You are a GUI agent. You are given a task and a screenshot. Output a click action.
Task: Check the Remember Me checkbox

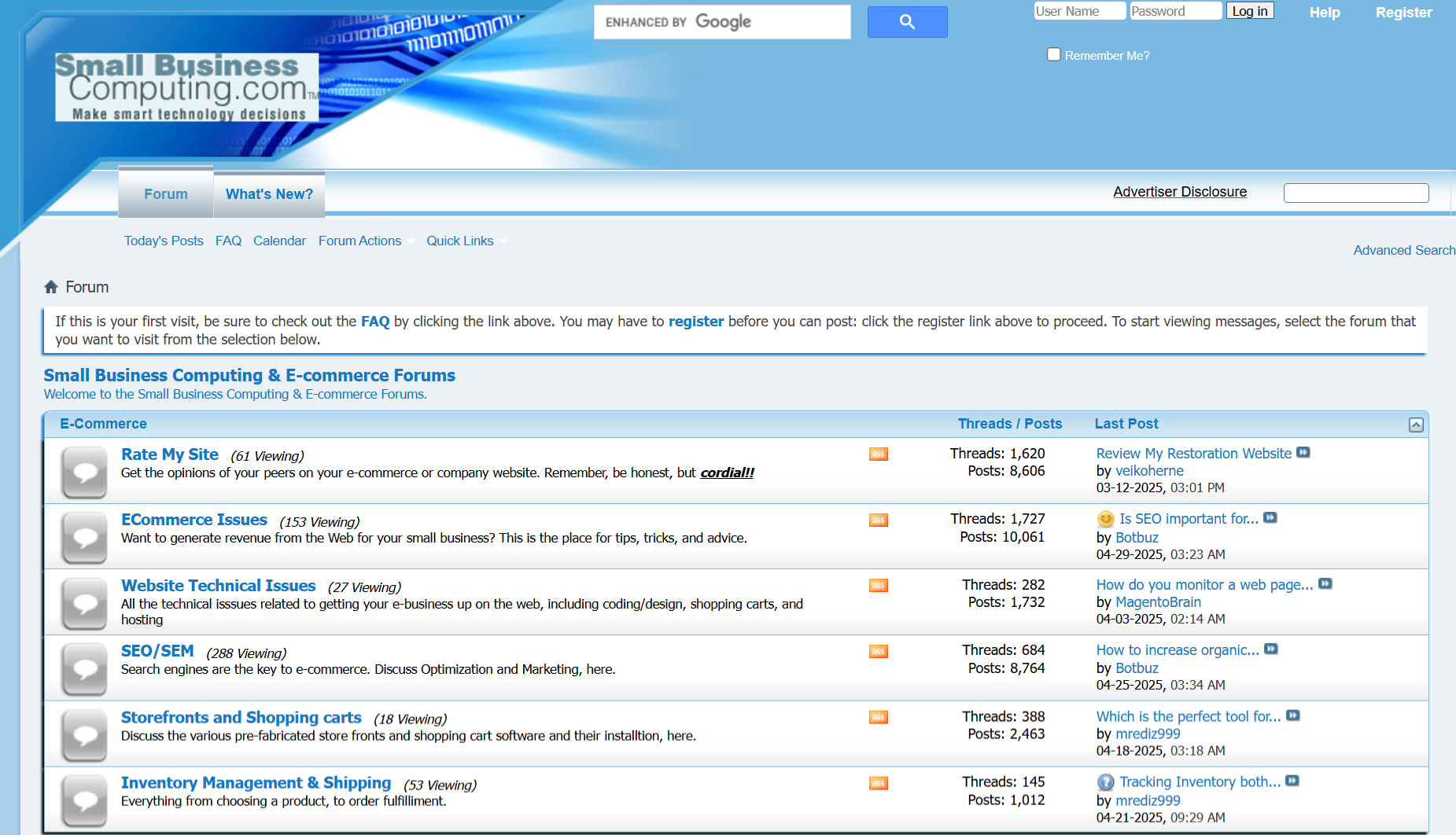pyautogui.click(x=1054, y=54)
